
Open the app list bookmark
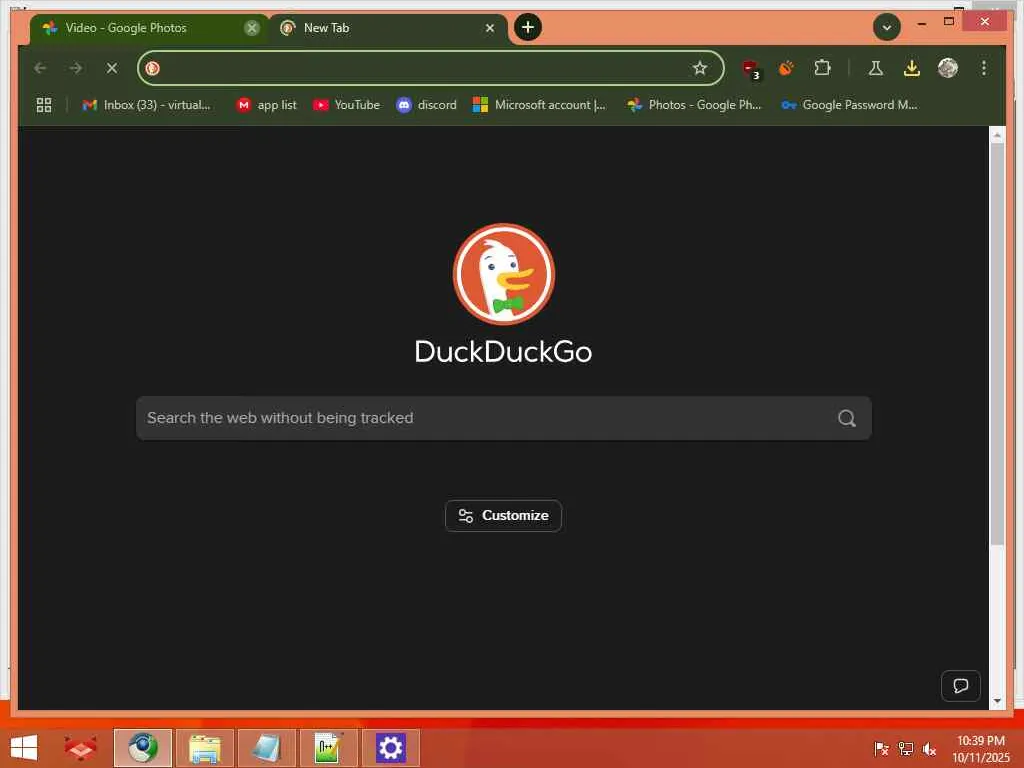pos(266,105)
